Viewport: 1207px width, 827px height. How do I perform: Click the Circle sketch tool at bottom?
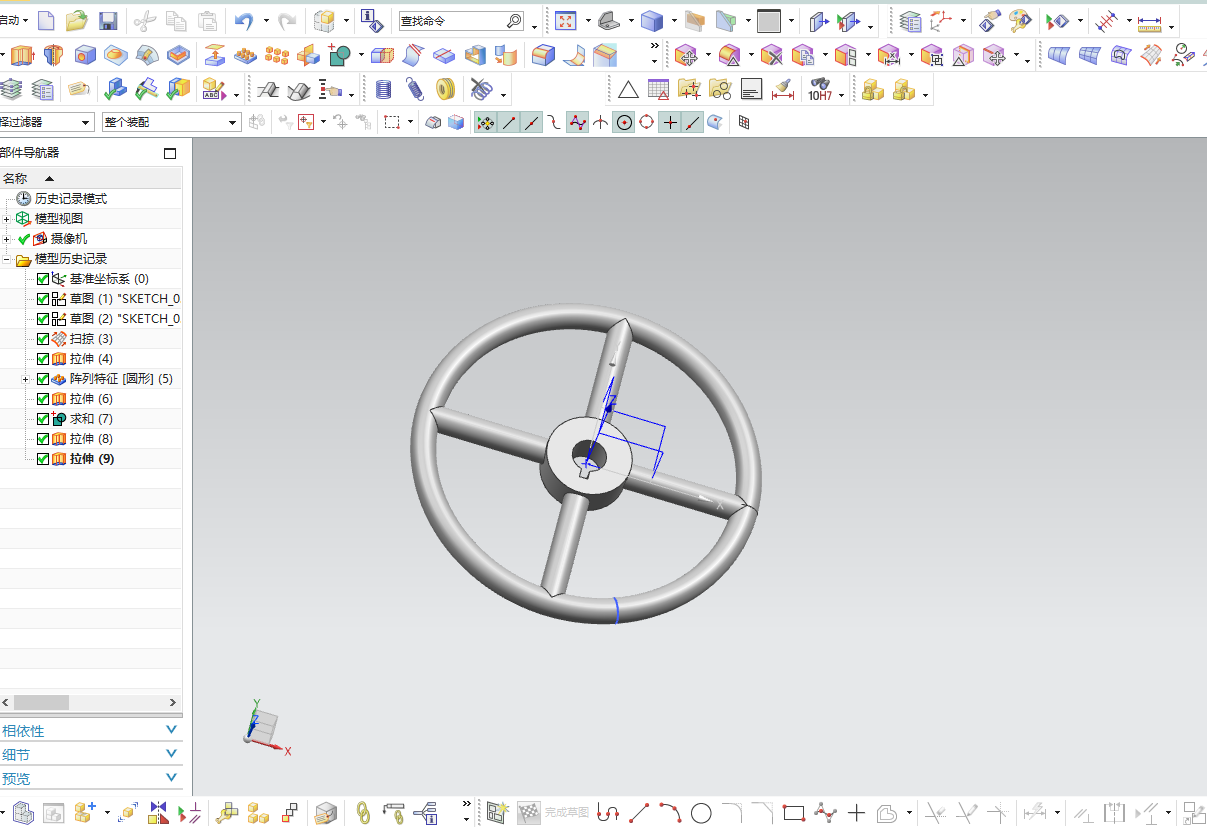click(x=701, y=813)
